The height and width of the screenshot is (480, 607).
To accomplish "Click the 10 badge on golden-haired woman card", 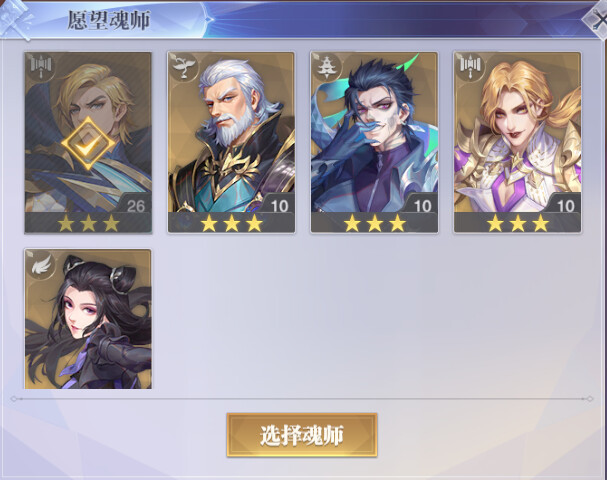I will 565,206.
